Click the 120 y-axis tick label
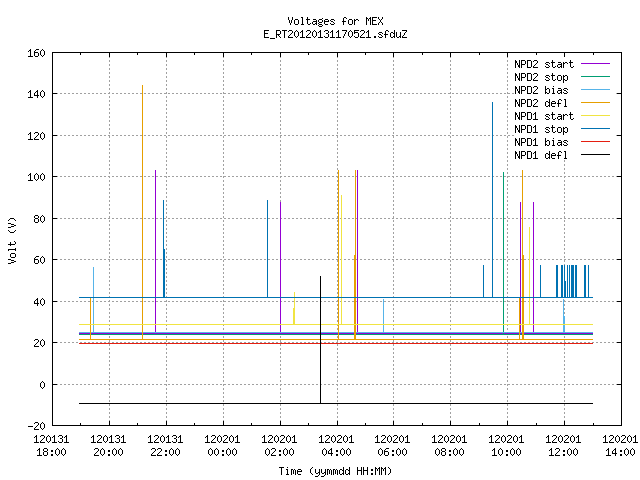This screenshot has width=640, height=480. [x=36, y=136]
